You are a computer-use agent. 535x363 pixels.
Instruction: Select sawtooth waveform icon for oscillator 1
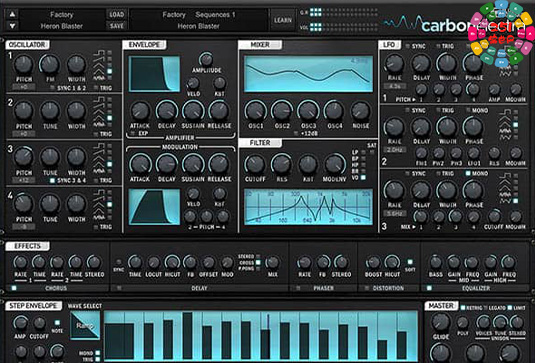click(x=100, y=59)
